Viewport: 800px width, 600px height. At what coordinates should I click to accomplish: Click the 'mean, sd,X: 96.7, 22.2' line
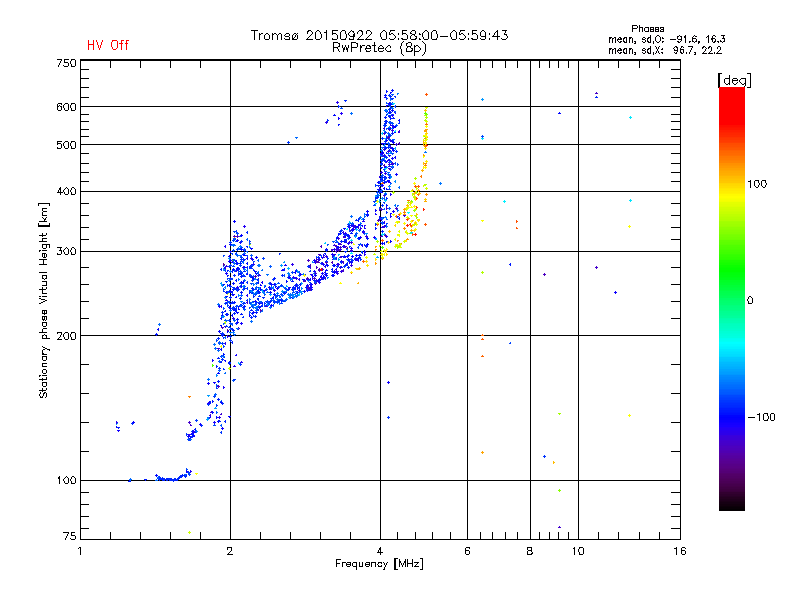[x=665, y=50]
